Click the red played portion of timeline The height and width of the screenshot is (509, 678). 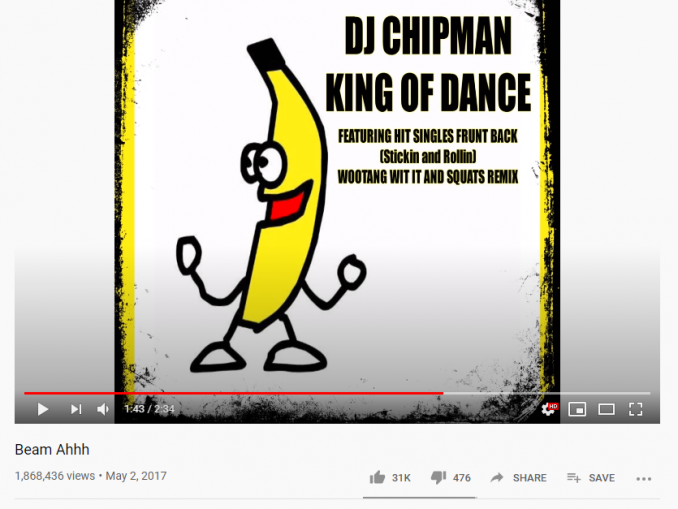point(233,393)
